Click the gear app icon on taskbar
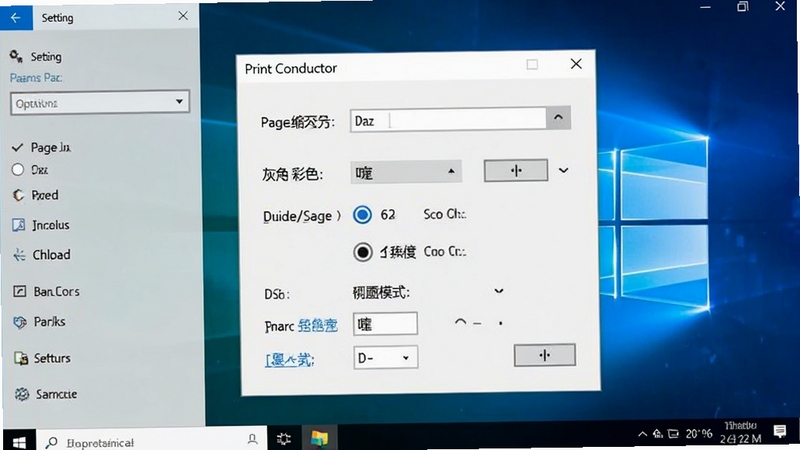This screenshot has height=450, width=800. click(284, 438)
